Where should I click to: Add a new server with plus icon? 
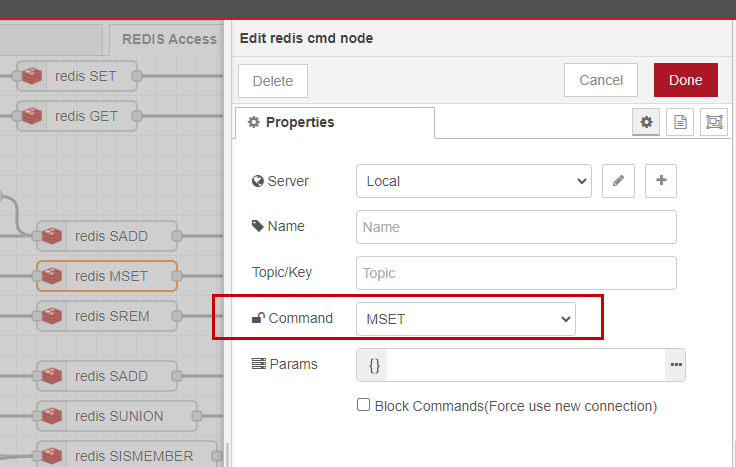coord(661,181)
